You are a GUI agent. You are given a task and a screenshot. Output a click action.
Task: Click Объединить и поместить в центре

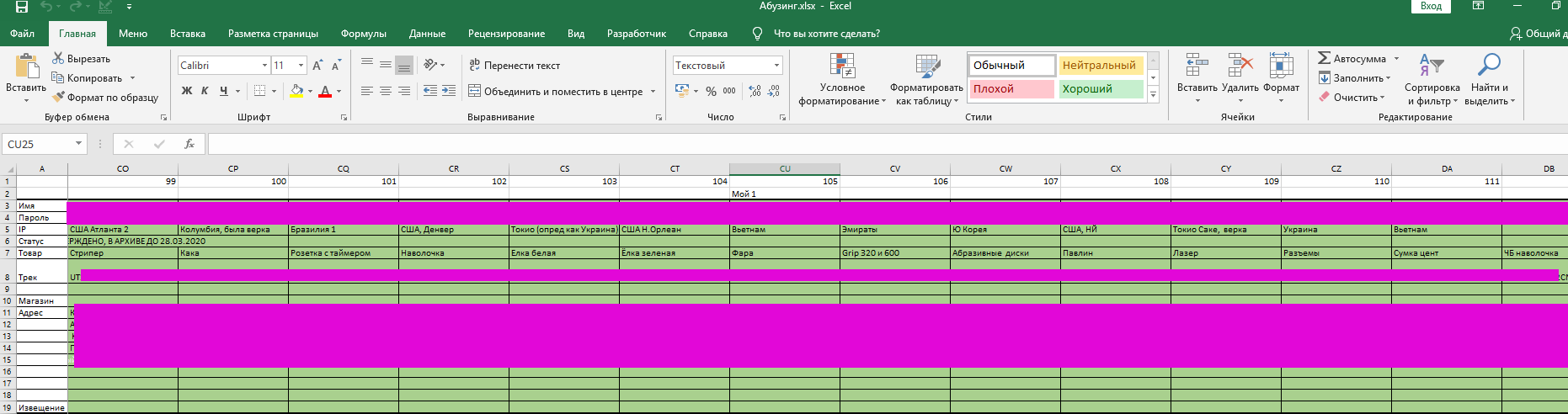[556, 91]
